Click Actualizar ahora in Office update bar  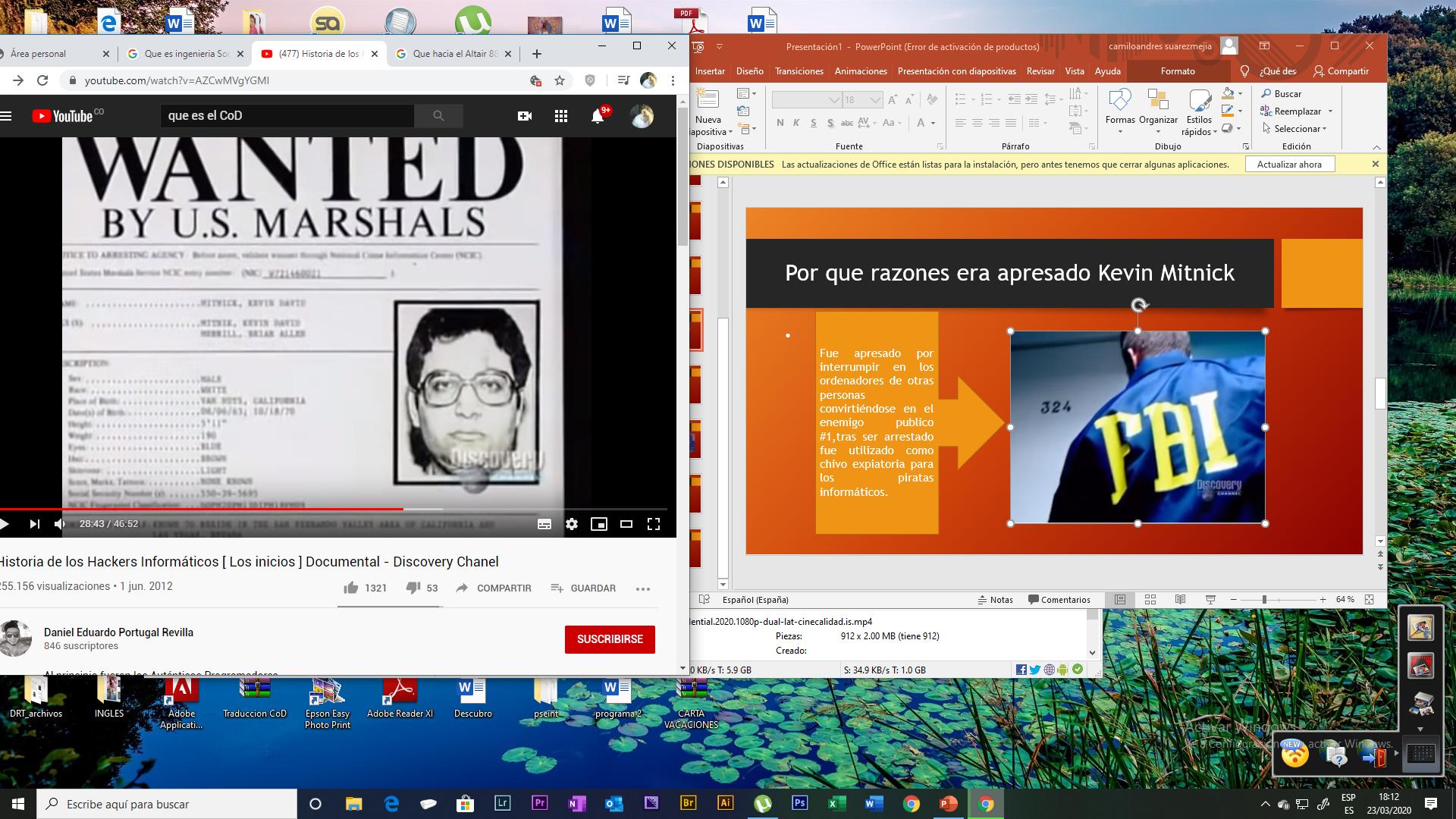(x=1289, y=164)
